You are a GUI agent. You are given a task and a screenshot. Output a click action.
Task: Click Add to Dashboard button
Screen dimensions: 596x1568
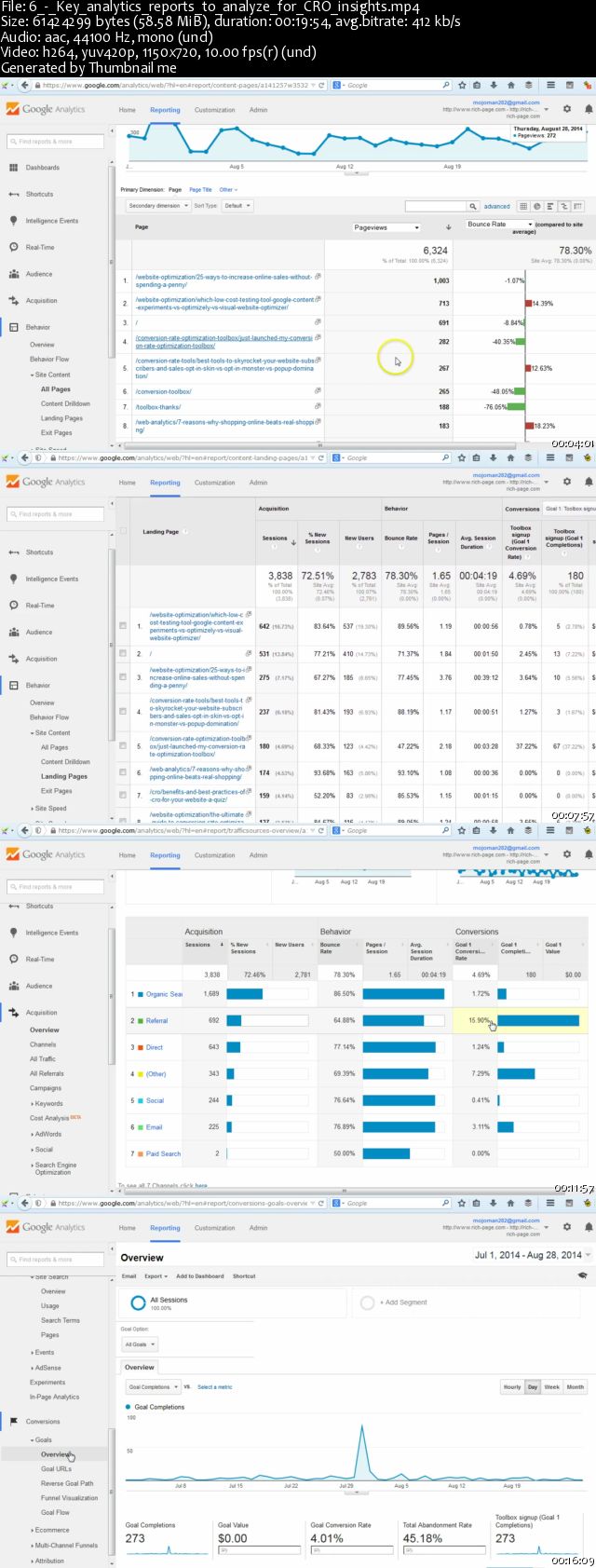pos(199,1275)
